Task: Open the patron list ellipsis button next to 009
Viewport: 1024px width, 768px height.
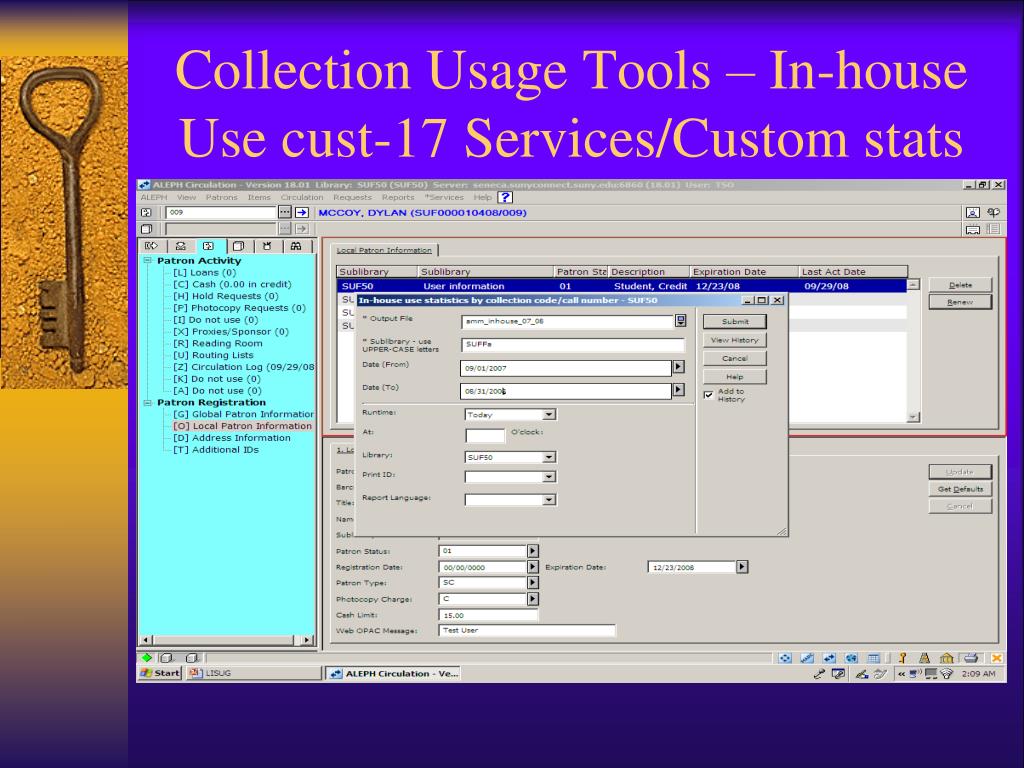Action: pos(285,212)
